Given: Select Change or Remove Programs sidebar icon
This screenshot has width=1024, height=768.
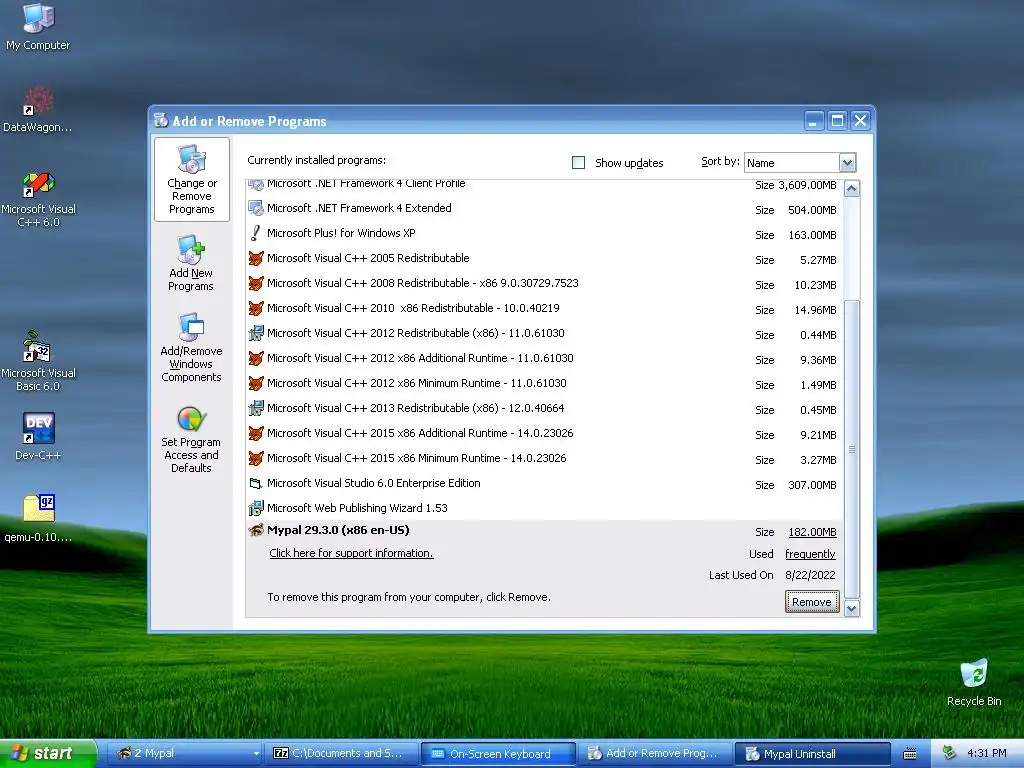Looking at the screenshot, I should point(191,179).
